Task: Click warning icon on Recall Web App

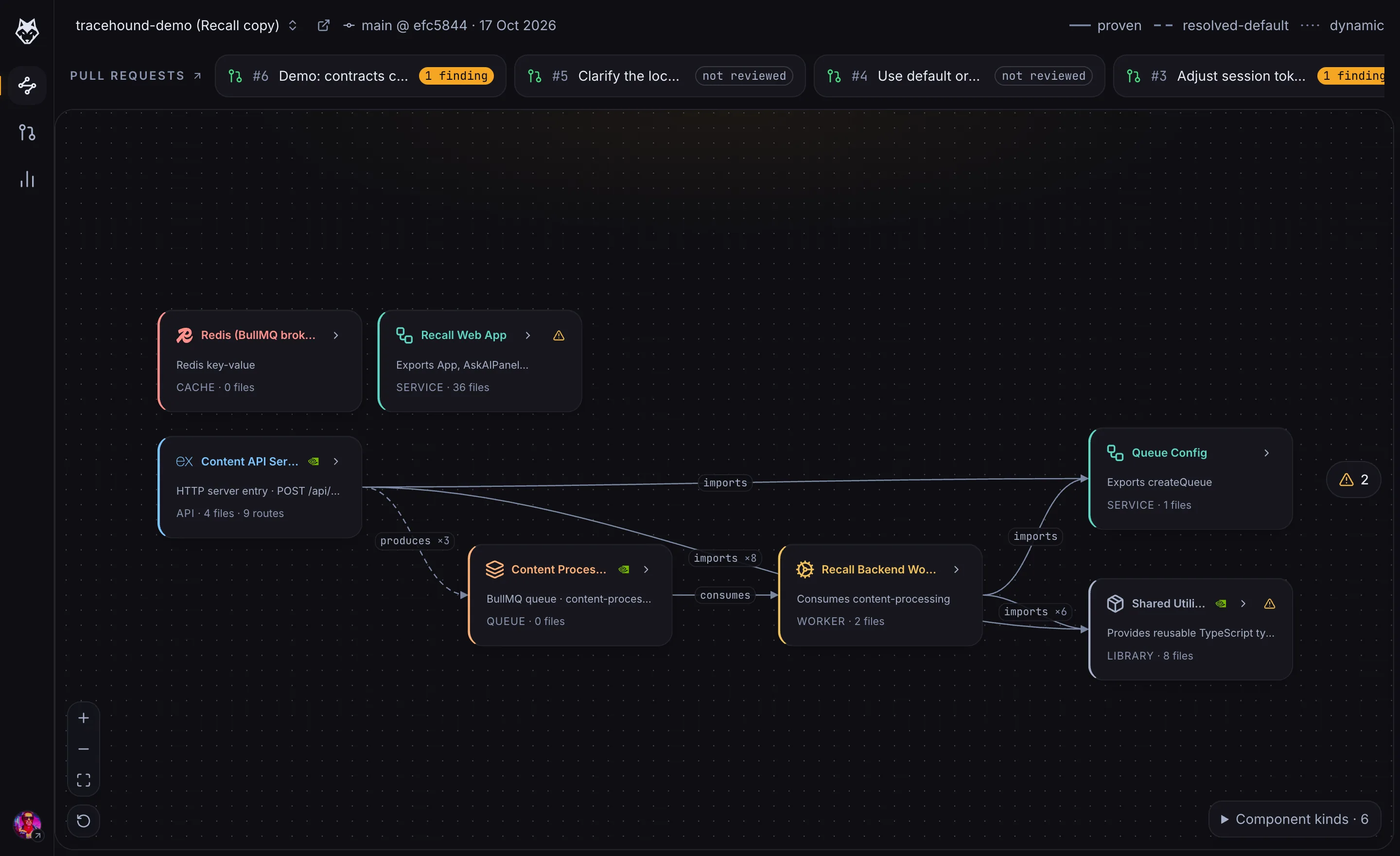Action: click(x=559, y=336)
